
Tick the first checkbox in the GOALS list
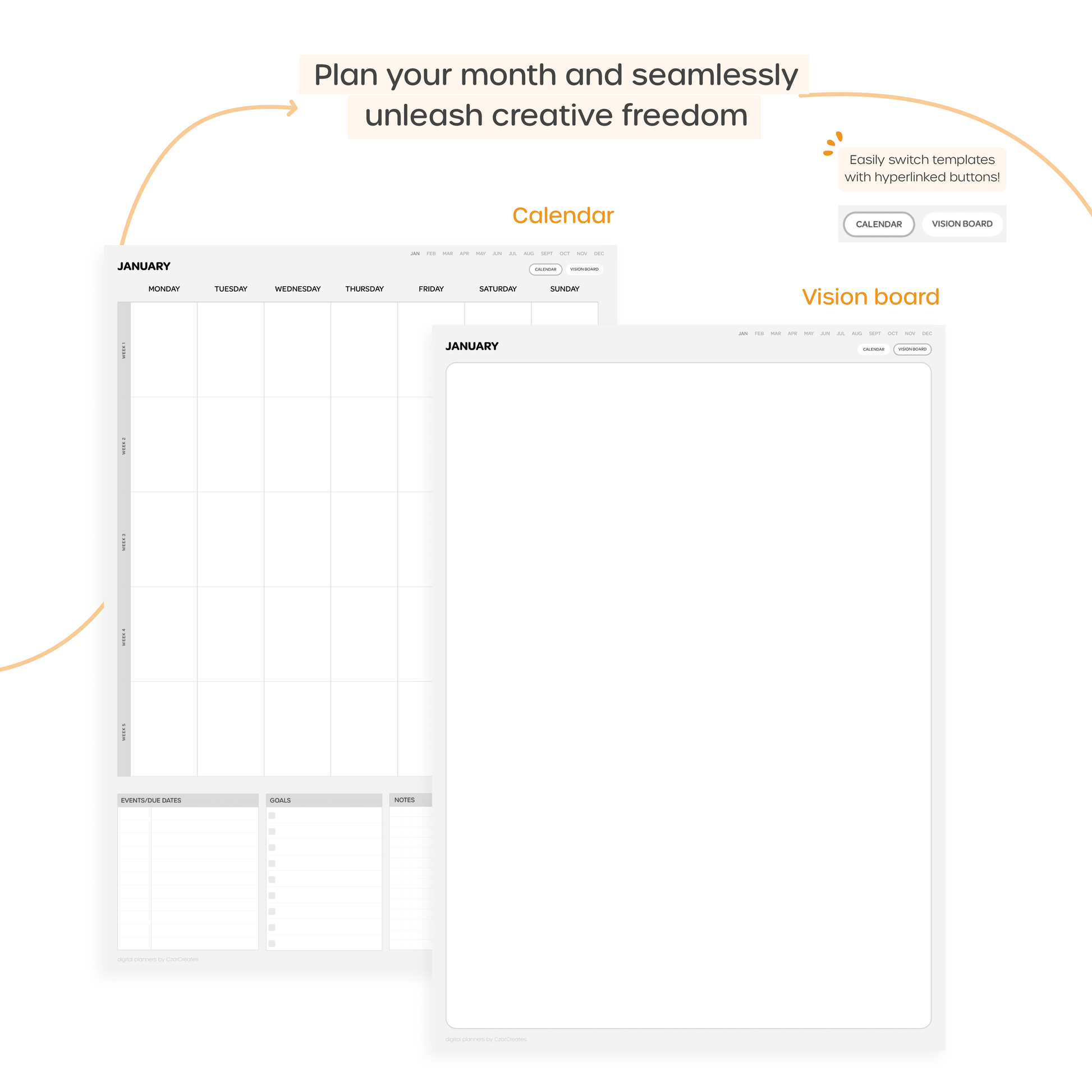pos(272,815)
